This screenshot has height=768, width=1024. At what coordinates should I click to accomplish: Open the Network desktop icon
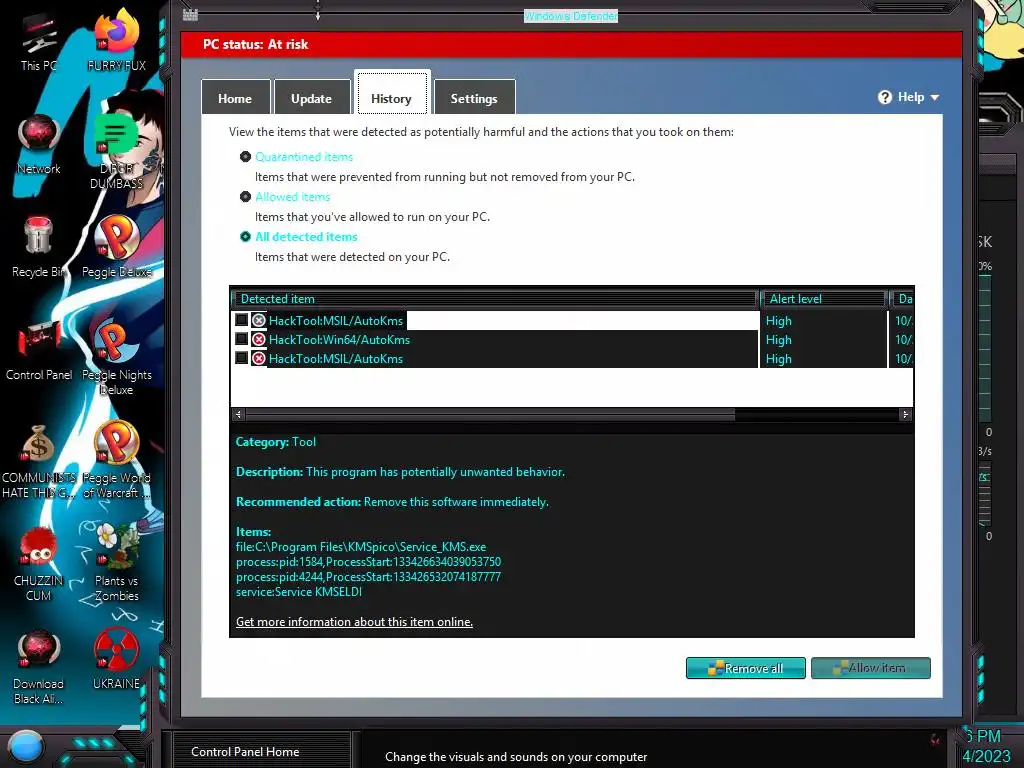point(39,144)
